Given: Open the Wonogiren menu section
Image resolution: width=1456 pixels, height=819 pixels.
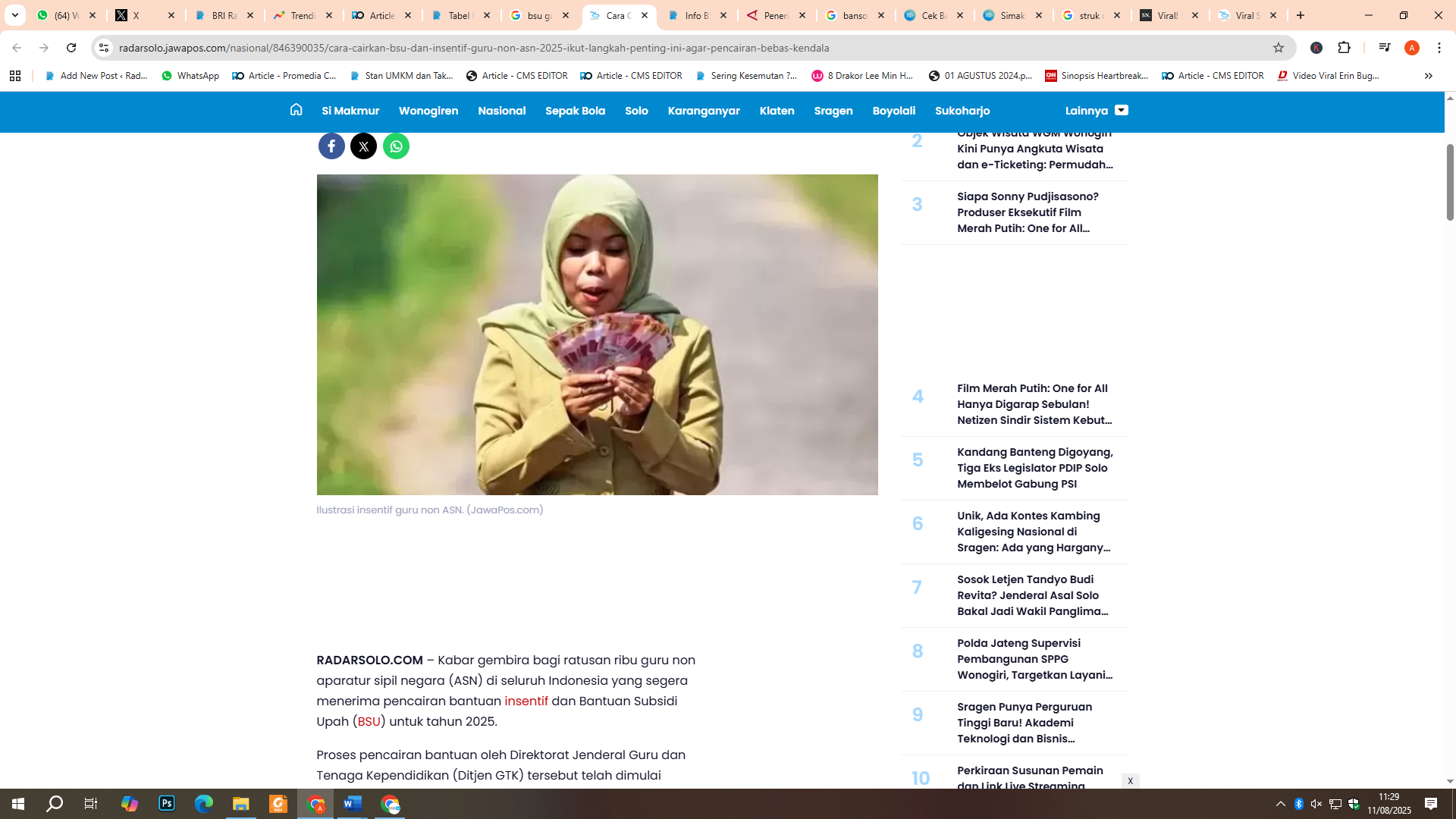Looking at the screenshot, I should pyautogui.click(x=428, y=111).
